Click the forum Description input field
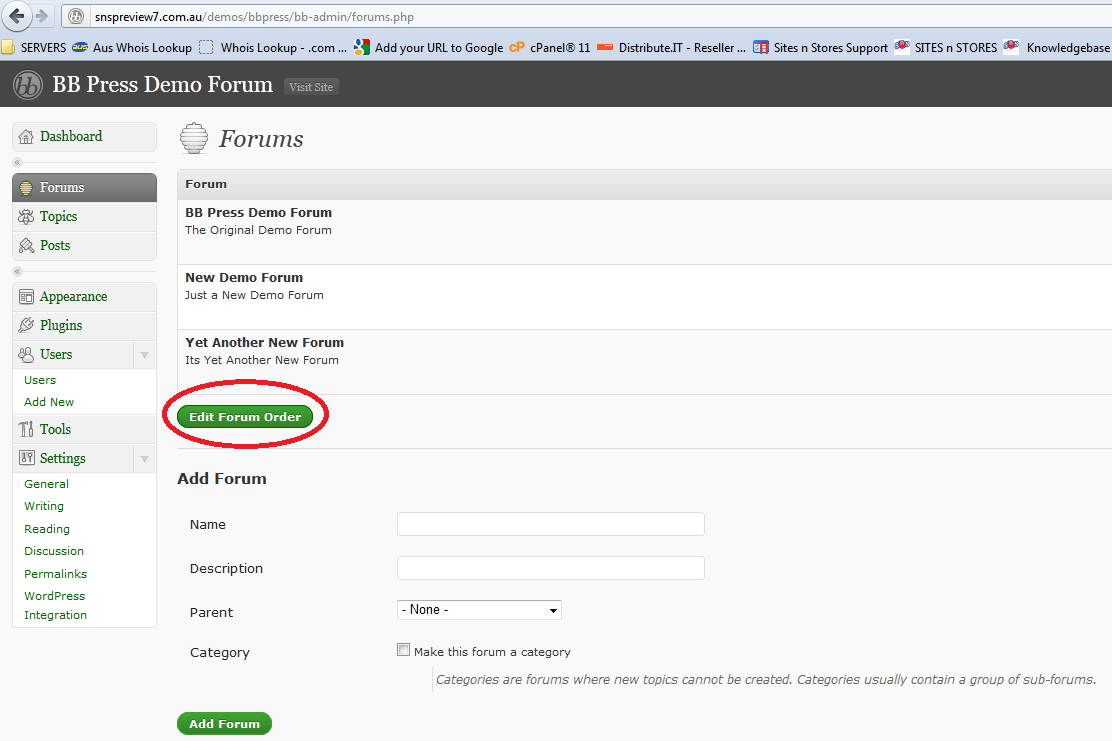1112x741 pixels. tap(550, 568)
